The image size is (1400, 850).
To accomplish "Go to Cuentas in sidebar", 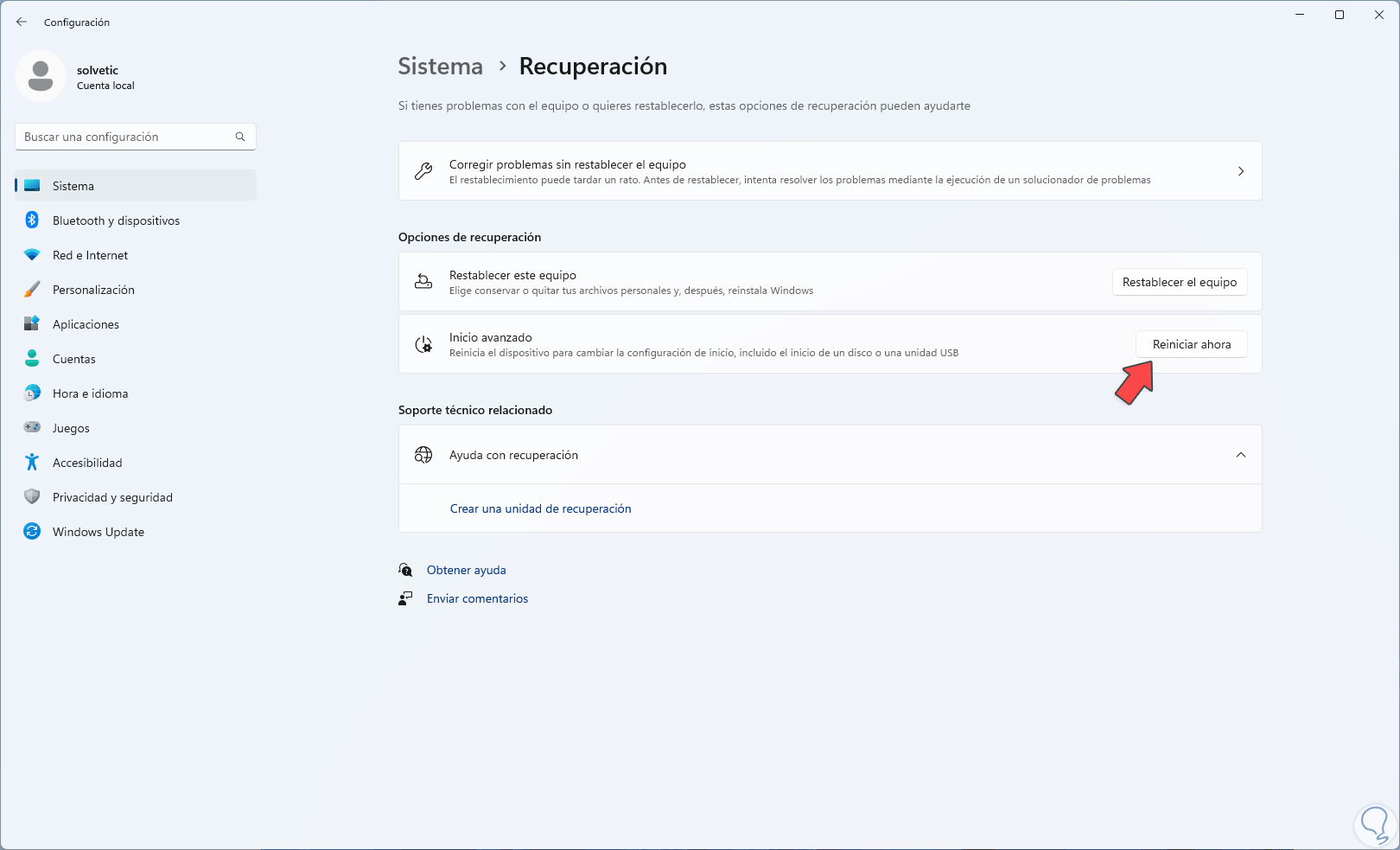I will tap(74, 359).
